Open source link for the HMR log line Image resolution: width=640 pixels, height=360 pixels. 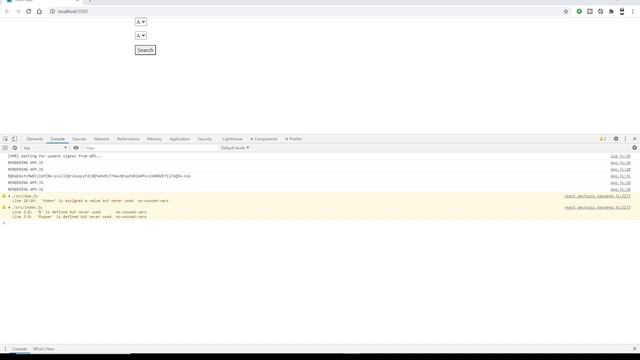620,156
